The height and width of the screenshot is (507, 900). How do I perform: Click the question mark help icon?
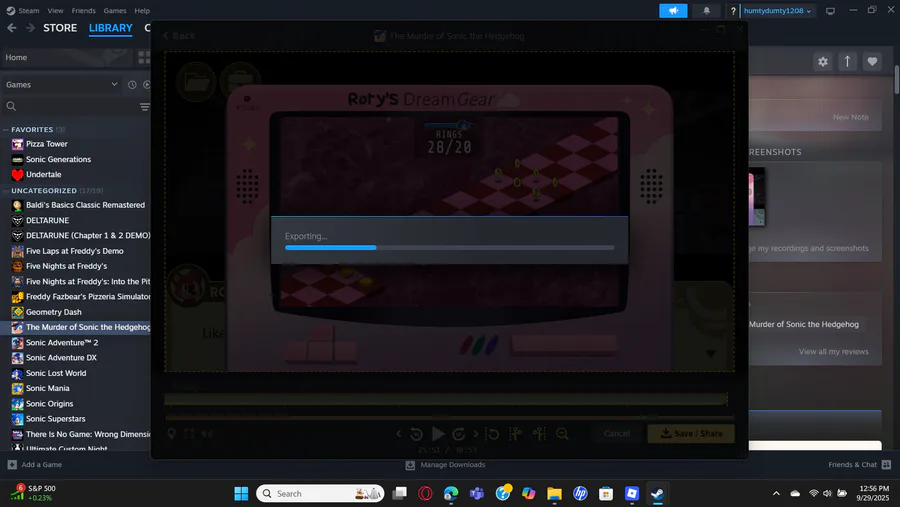733,11
